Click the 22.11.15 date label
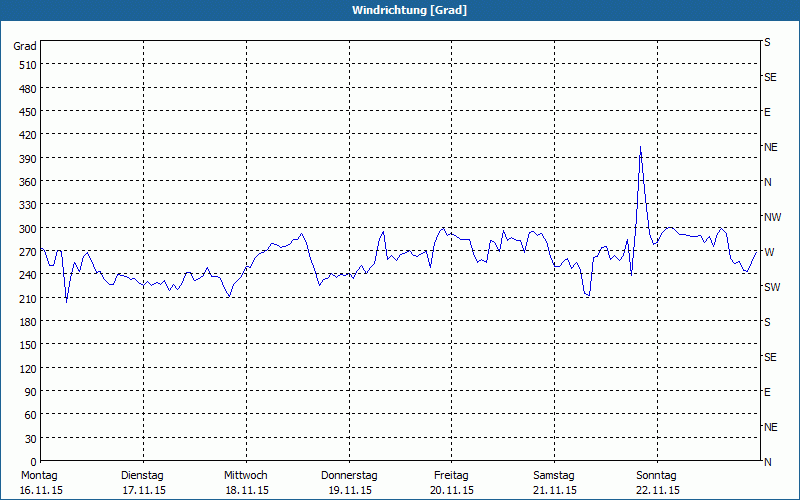 (x=658, y=490)
